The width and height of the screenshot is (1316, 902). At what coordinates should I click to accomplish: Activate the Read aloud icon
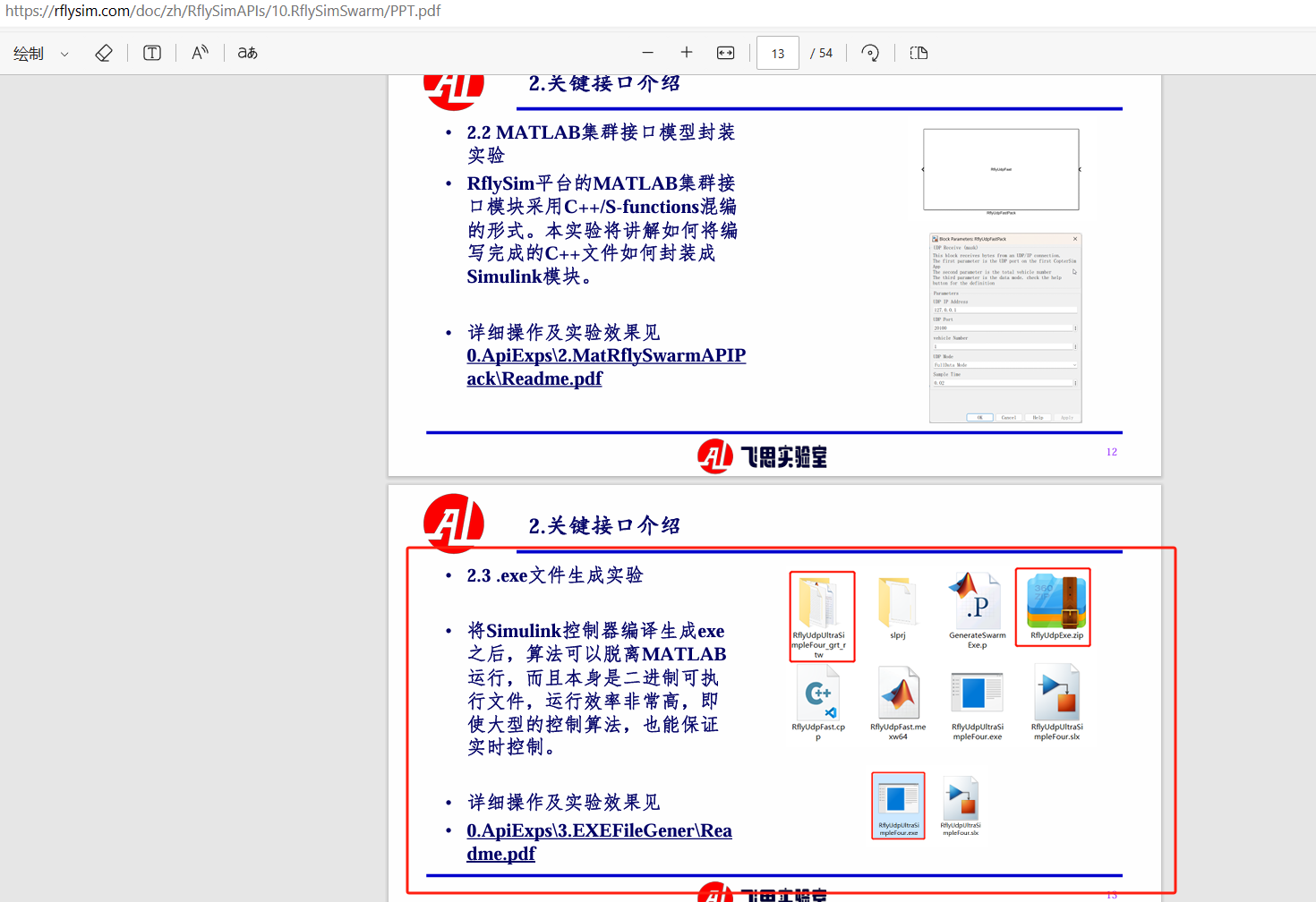pyautogui.click(x=200, y=53)
